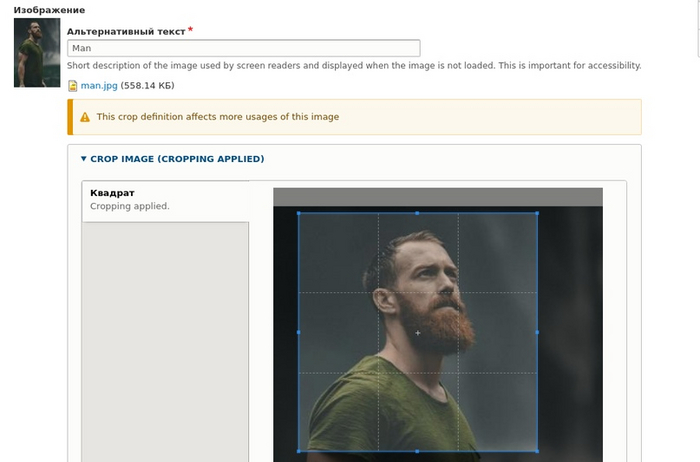This screenshot has width=700, height=462.
Task: Select the Квадрат crop type tab
Action: coord(165,201)
